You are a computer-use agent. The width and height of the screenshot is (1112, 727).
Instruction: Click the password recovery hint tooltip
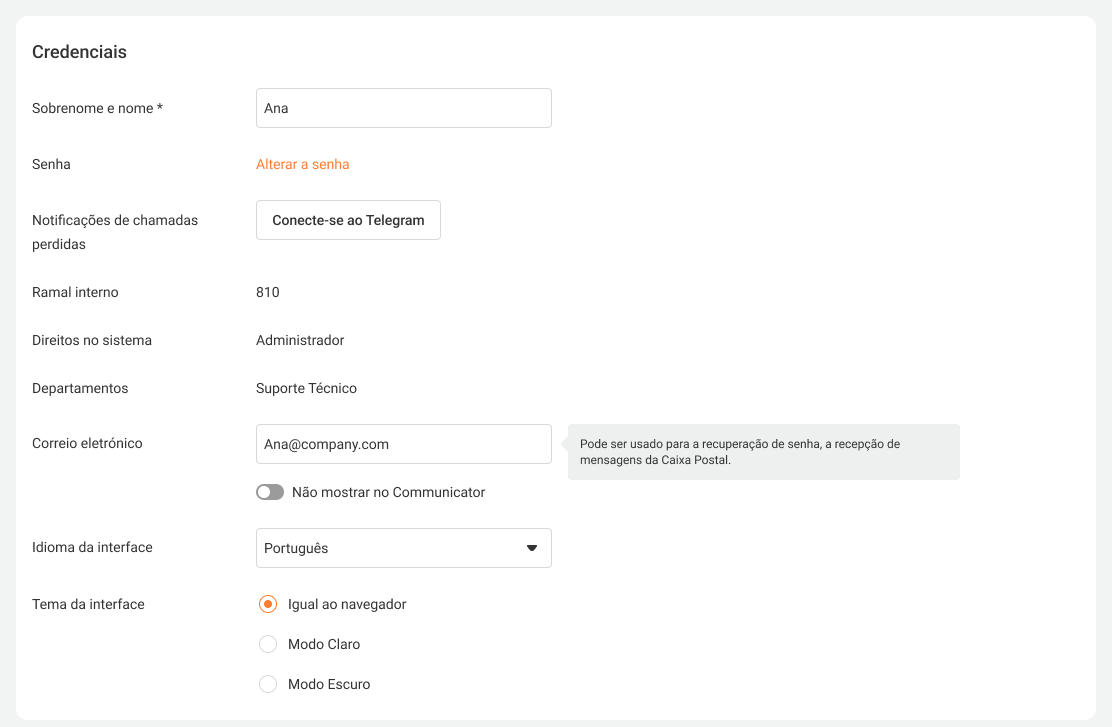[763, 452]
